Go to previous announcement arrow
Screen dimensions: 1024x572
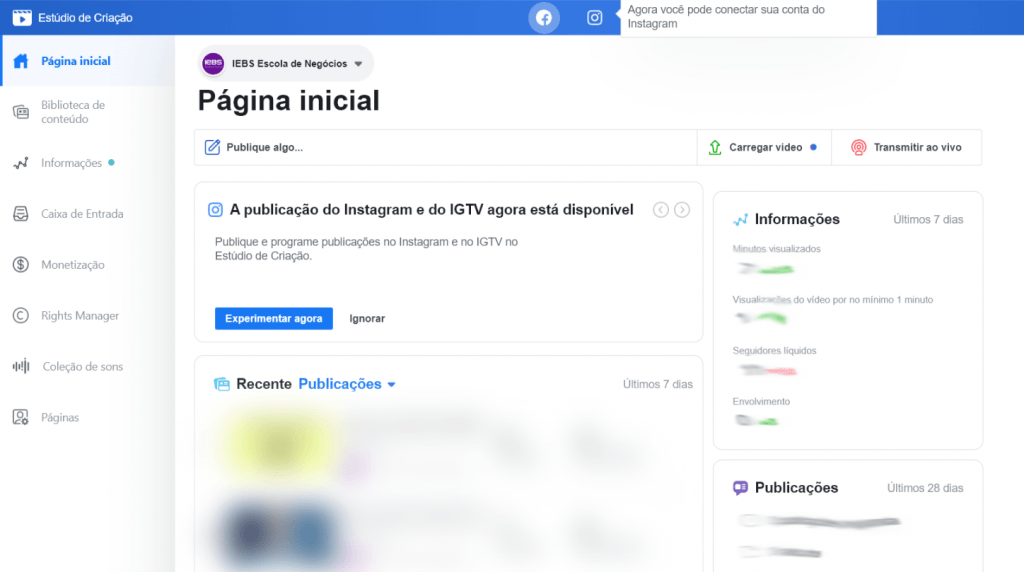[x=661, y=210]
